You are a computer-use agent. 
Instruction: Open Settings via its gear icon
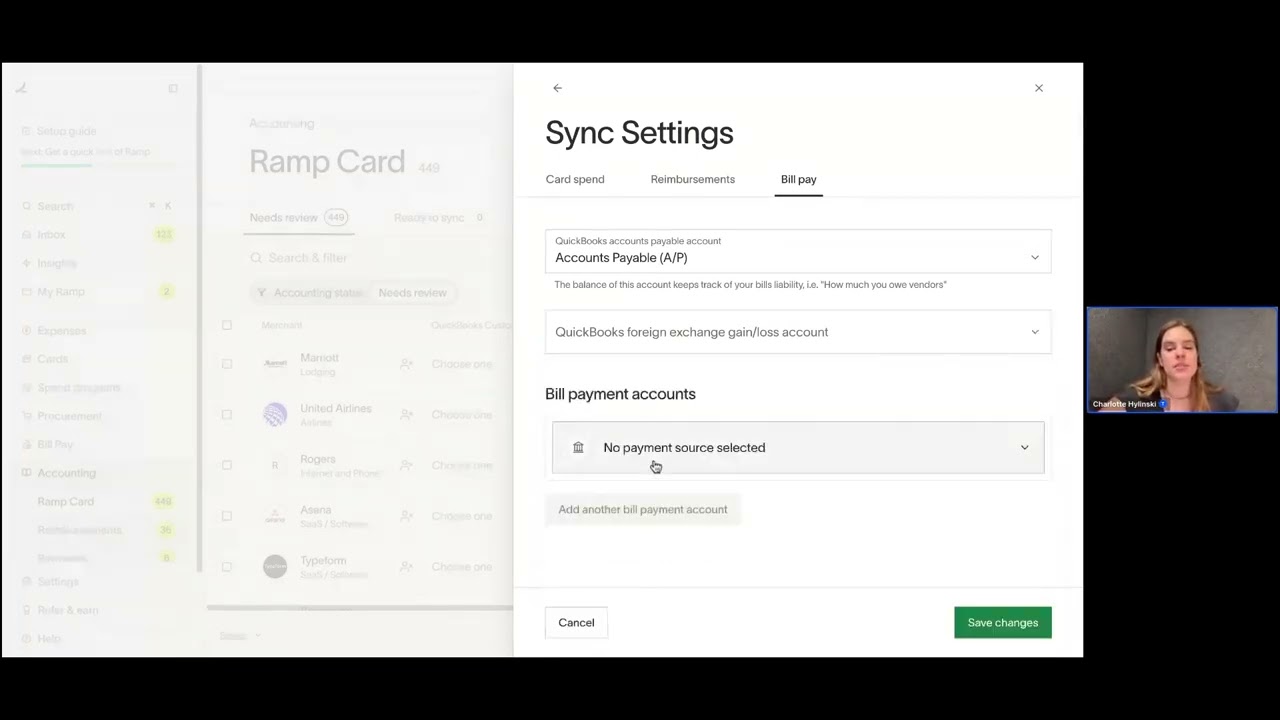(x=27, y=582)
